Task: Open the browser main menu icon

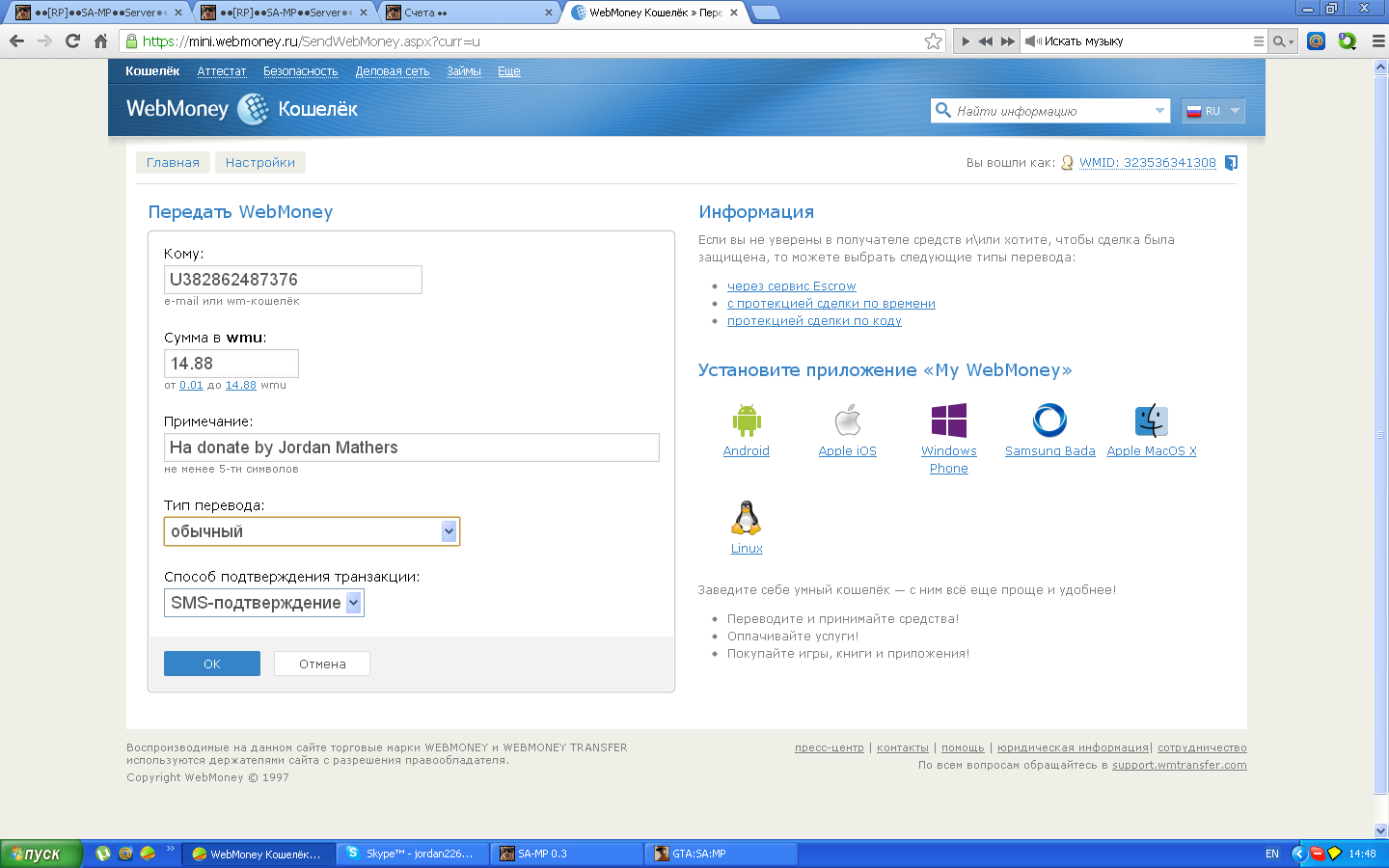Action: click(1377, 41)
